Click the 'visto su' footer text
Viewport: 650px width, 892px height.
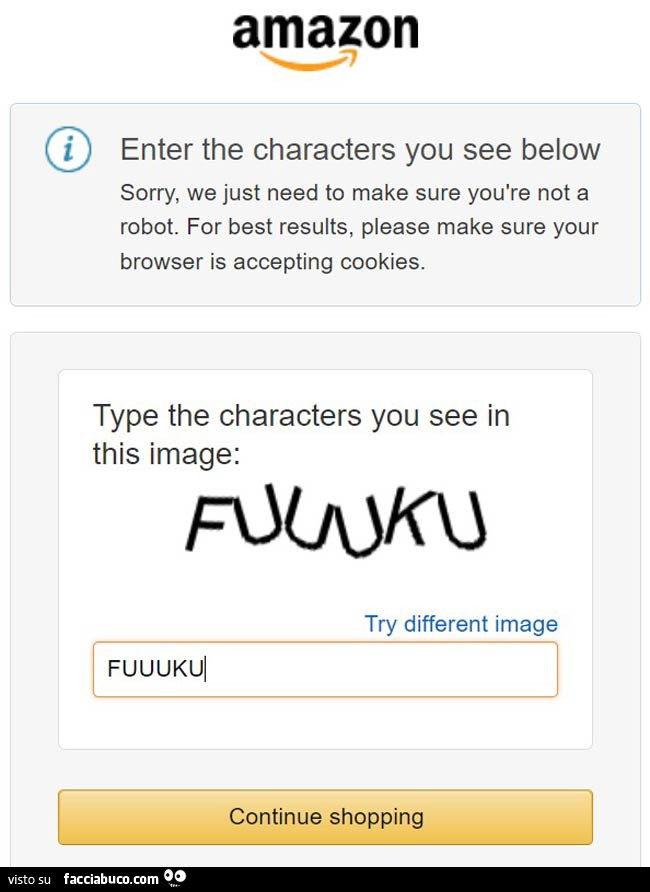coord(31,879)
